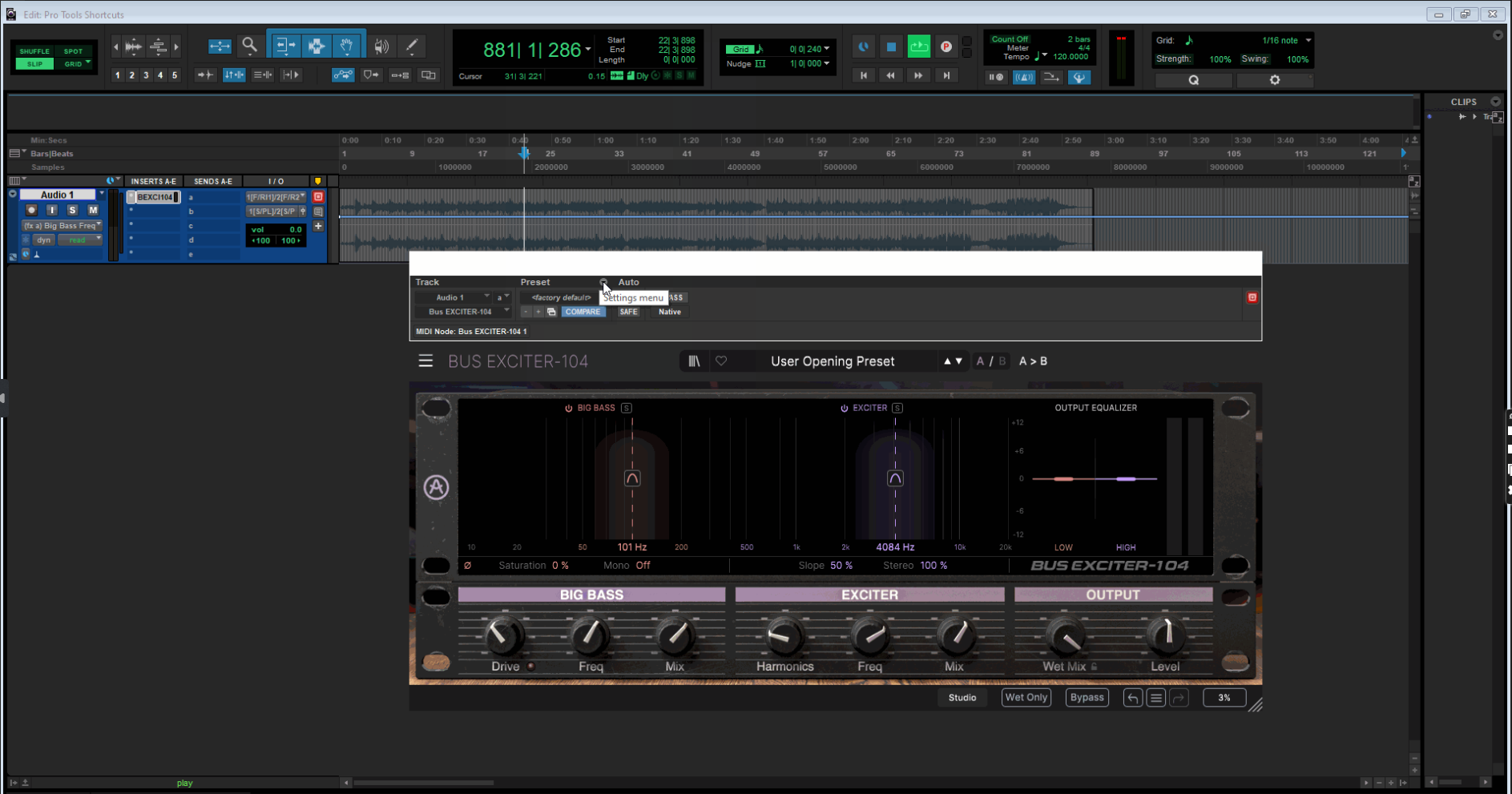Click the OUTPUT section header
The image size is (1512, 794).
(x=1113, y=594)
